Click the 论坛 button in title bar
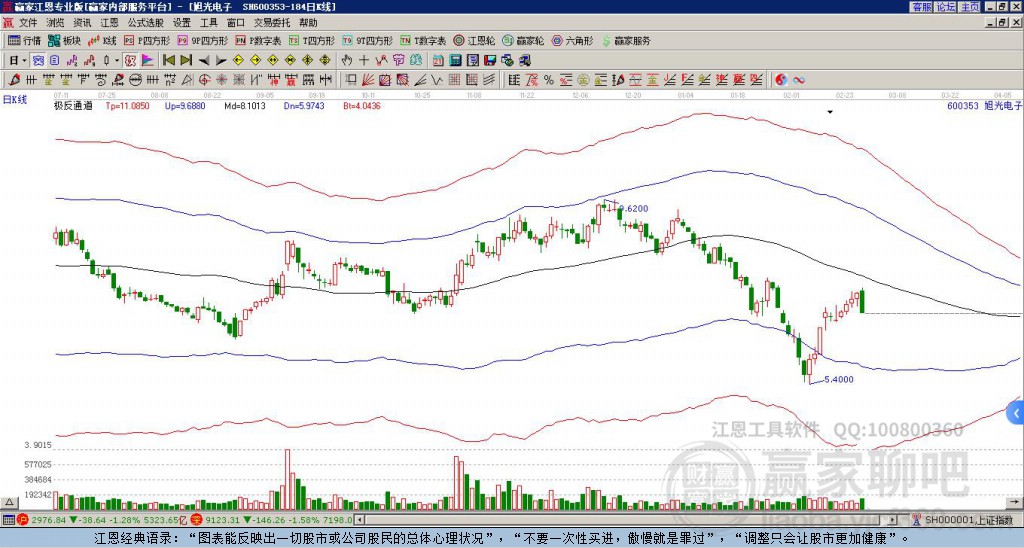1024x548 pixels. click(x=945, y=7)
